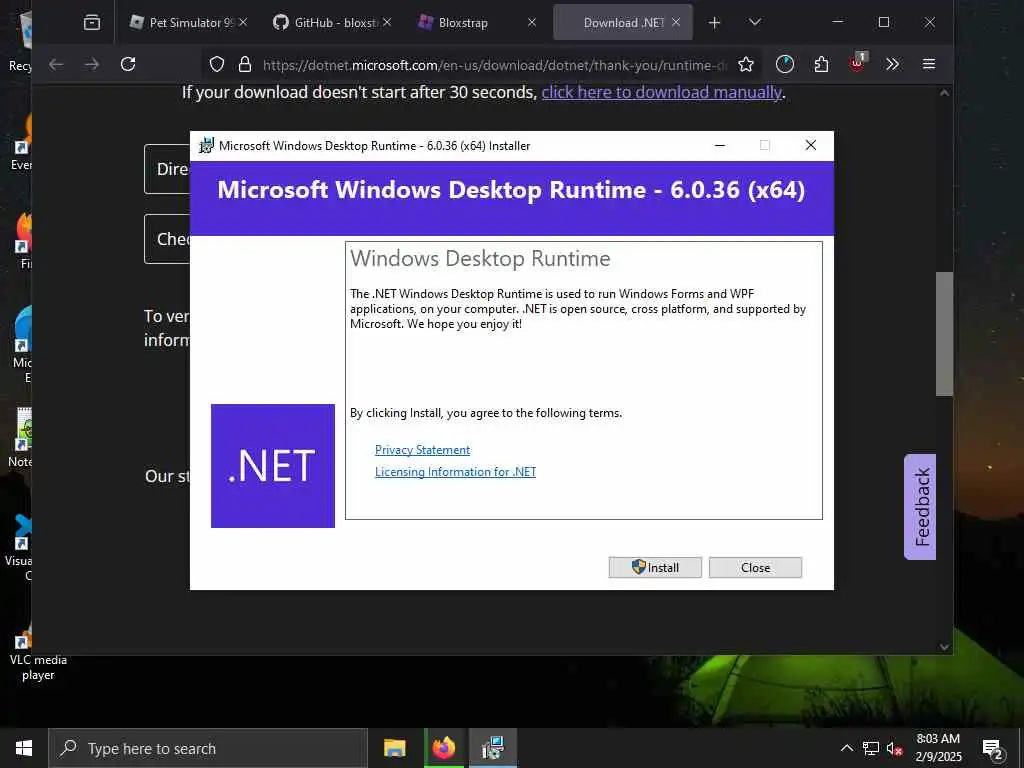The height and width of the screenshot is (768, 1024).
Task: Close the Pet Simulator 99 tab
Action: tap(243, 22)
